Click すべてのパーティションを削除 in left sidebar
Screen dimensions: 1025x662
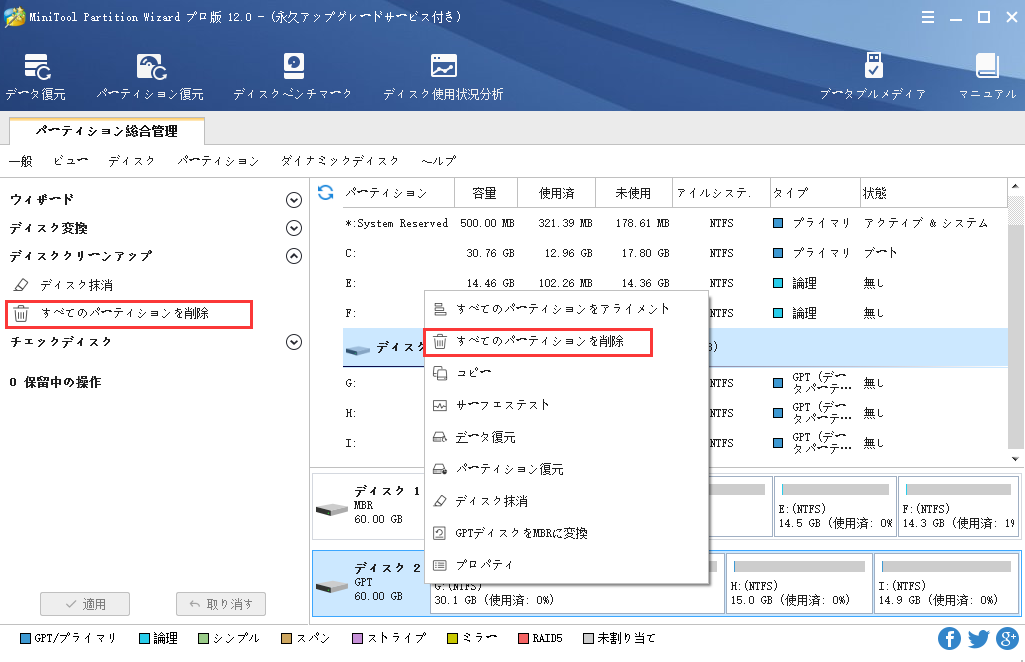point(125,314)
